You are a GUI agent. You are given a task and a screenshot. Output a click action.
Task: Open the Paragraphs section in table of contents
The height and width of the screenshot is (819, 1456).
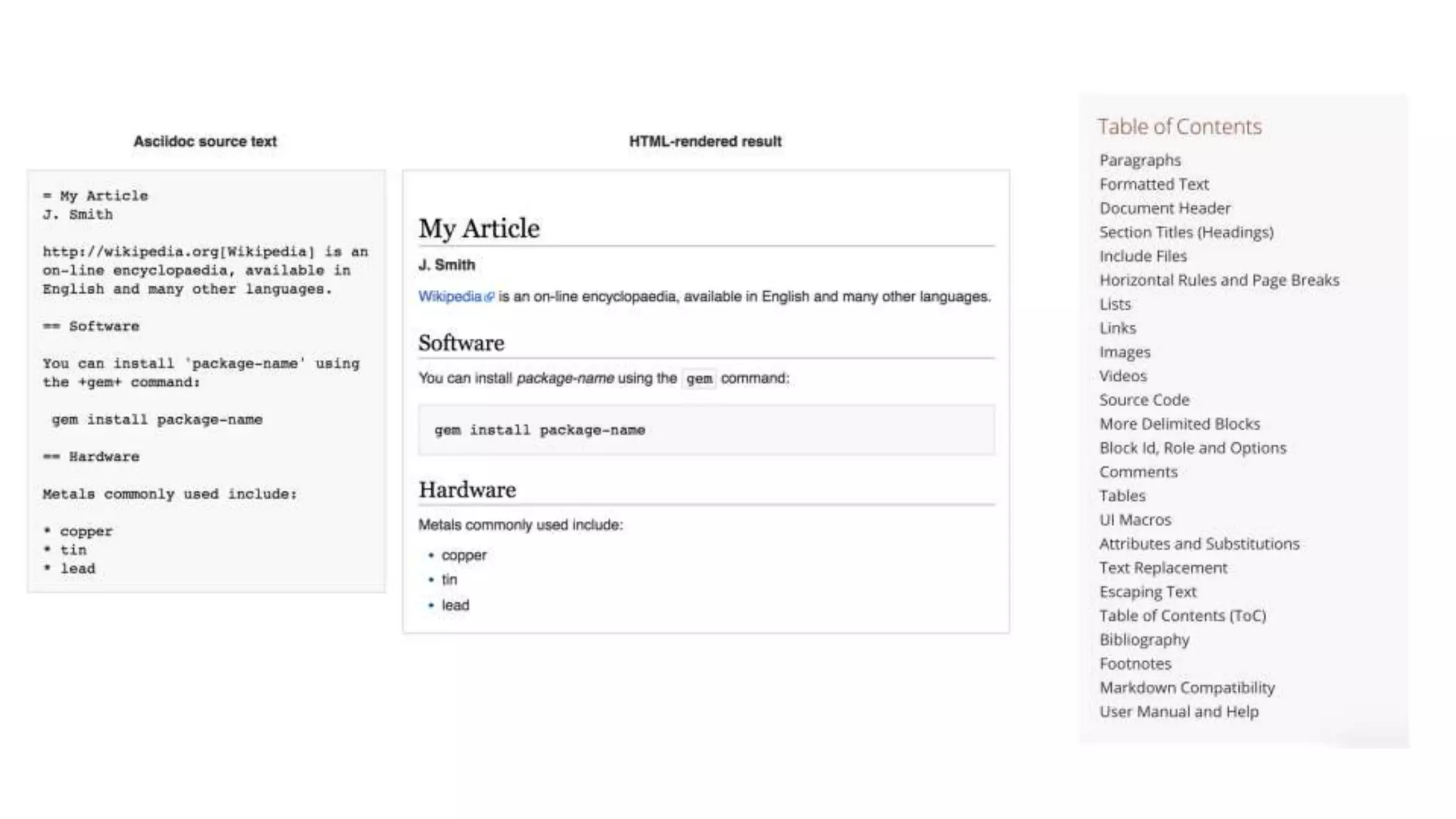1140,160
